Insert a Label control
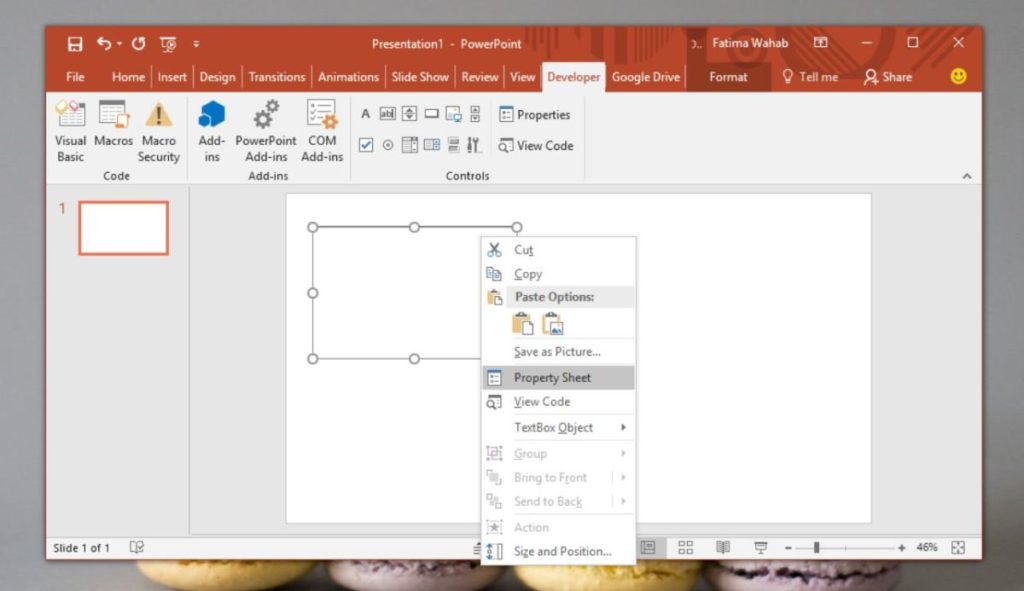 coord(367,113)
